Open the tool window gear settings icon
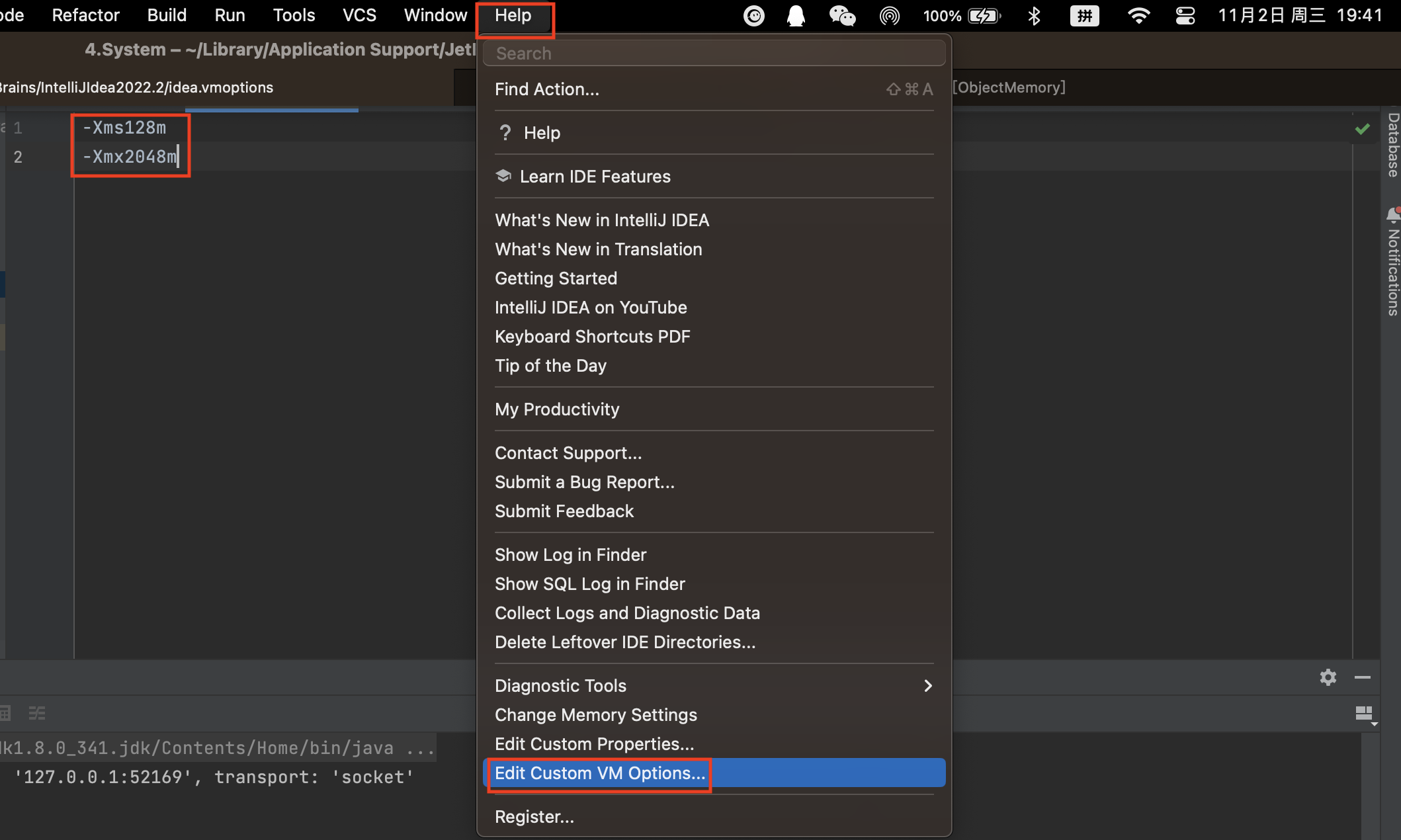Screen dimensions: 1401x840 [x=1328, y=677]
